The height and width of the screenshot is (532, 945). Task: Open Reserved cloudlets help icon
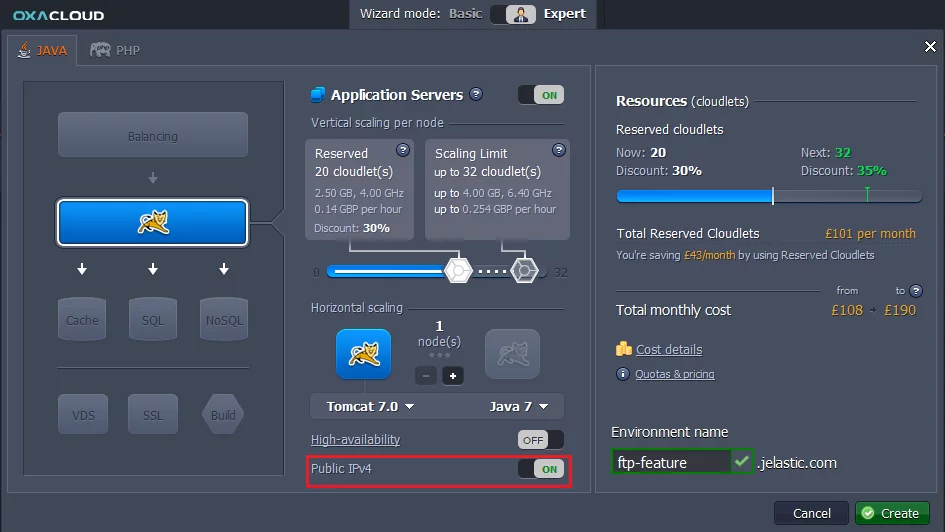(403, 149)
